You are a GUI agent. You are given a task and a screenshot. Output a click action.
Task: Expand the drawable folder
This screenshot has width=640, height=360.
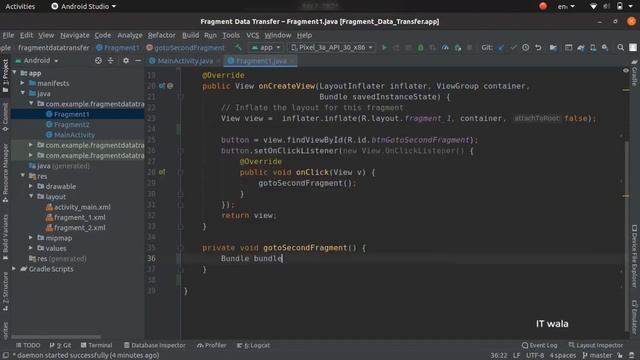point(31,187)
